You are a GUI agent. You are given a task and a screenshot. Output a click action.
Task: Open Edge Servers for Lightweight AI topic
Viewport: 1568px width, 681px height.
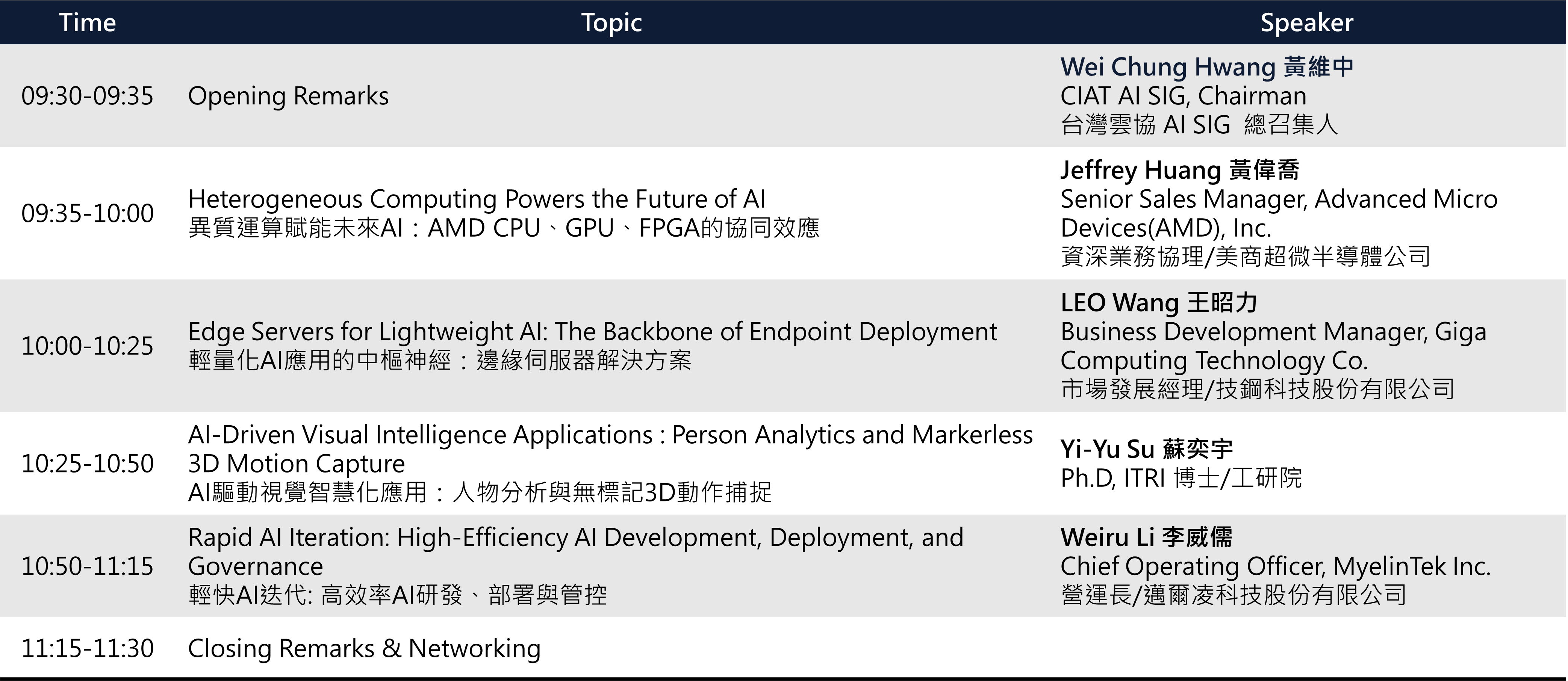pyautogui.click(x=592, y=332)
